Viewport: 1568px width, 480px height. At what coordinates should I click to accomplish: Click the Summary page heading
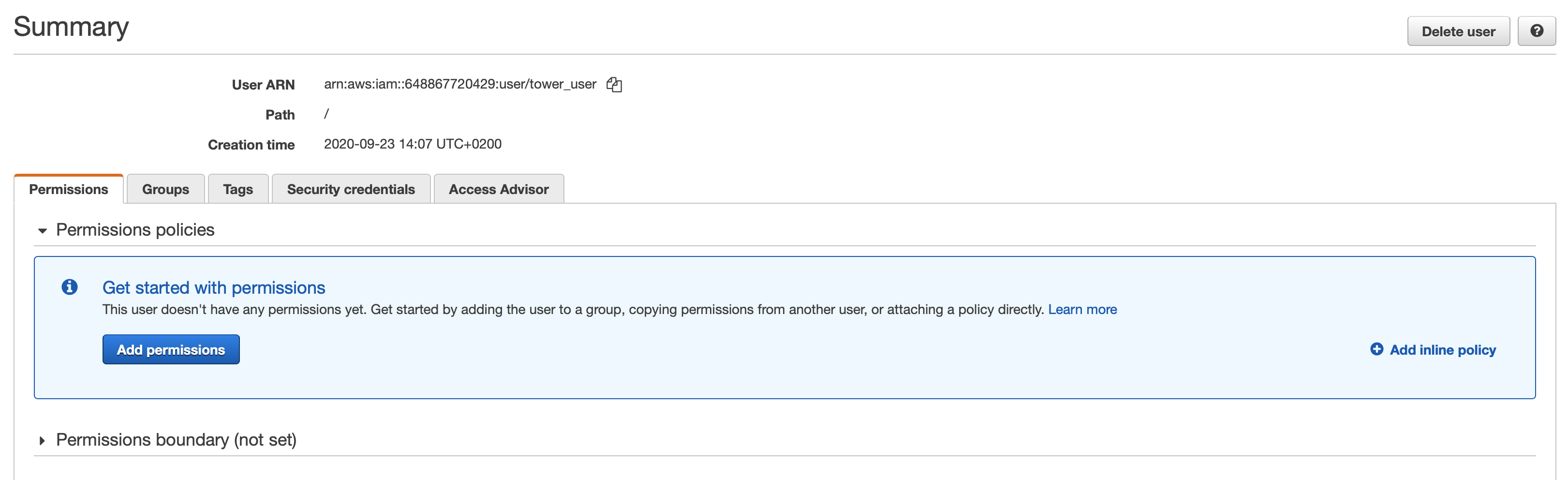[x=71, y=27]
